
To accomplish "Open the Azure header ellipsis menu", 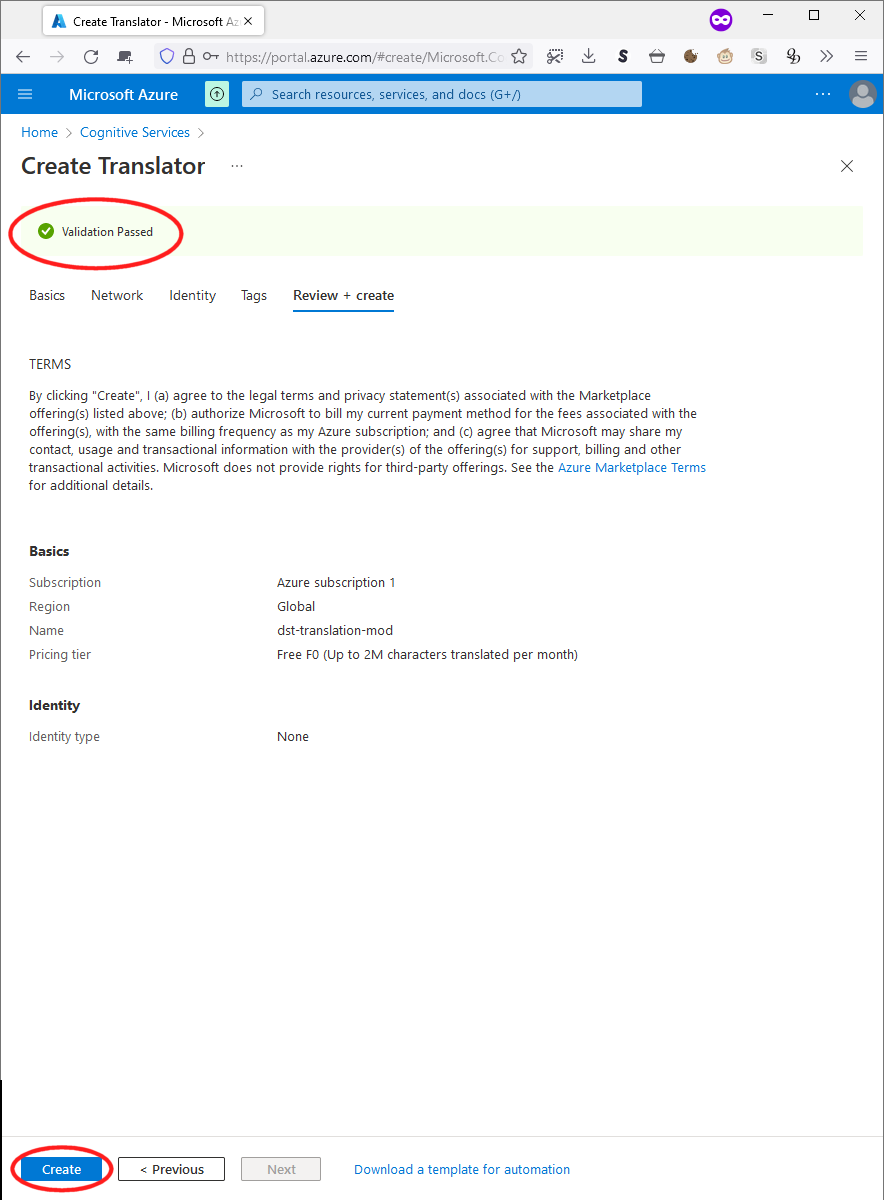I will [823, 94].
